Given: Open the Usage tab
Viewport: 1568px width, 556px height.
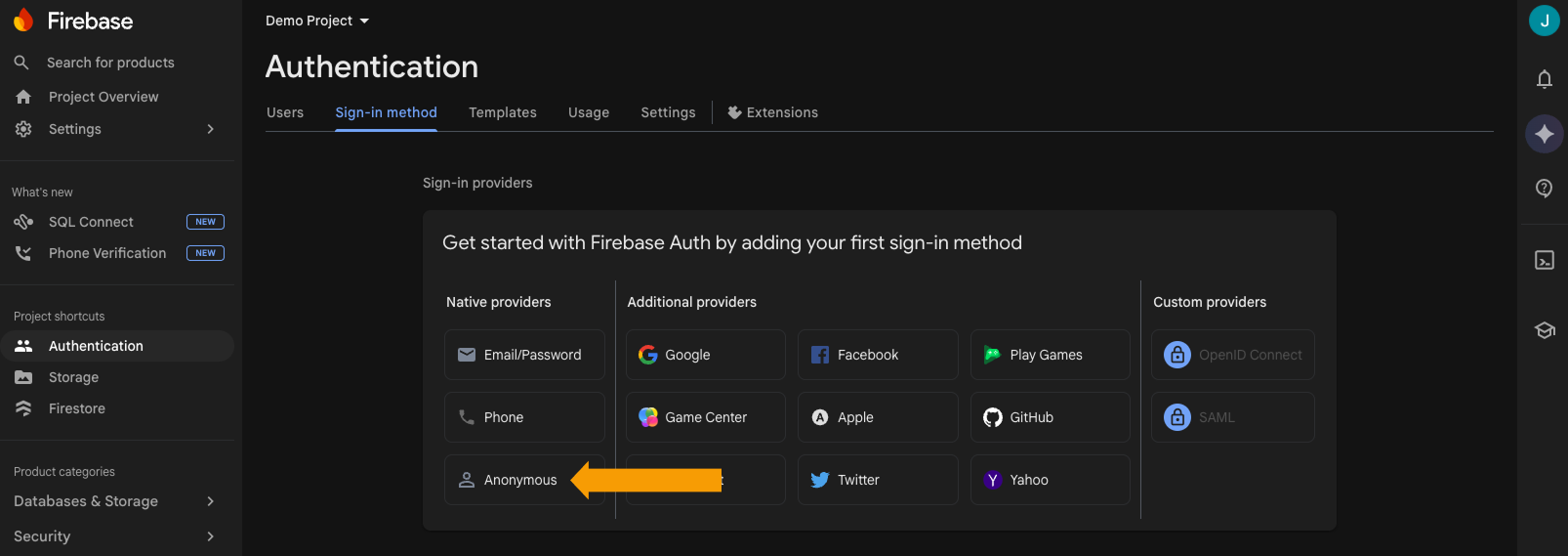Looking at the screenshot, I should point(589,112).
